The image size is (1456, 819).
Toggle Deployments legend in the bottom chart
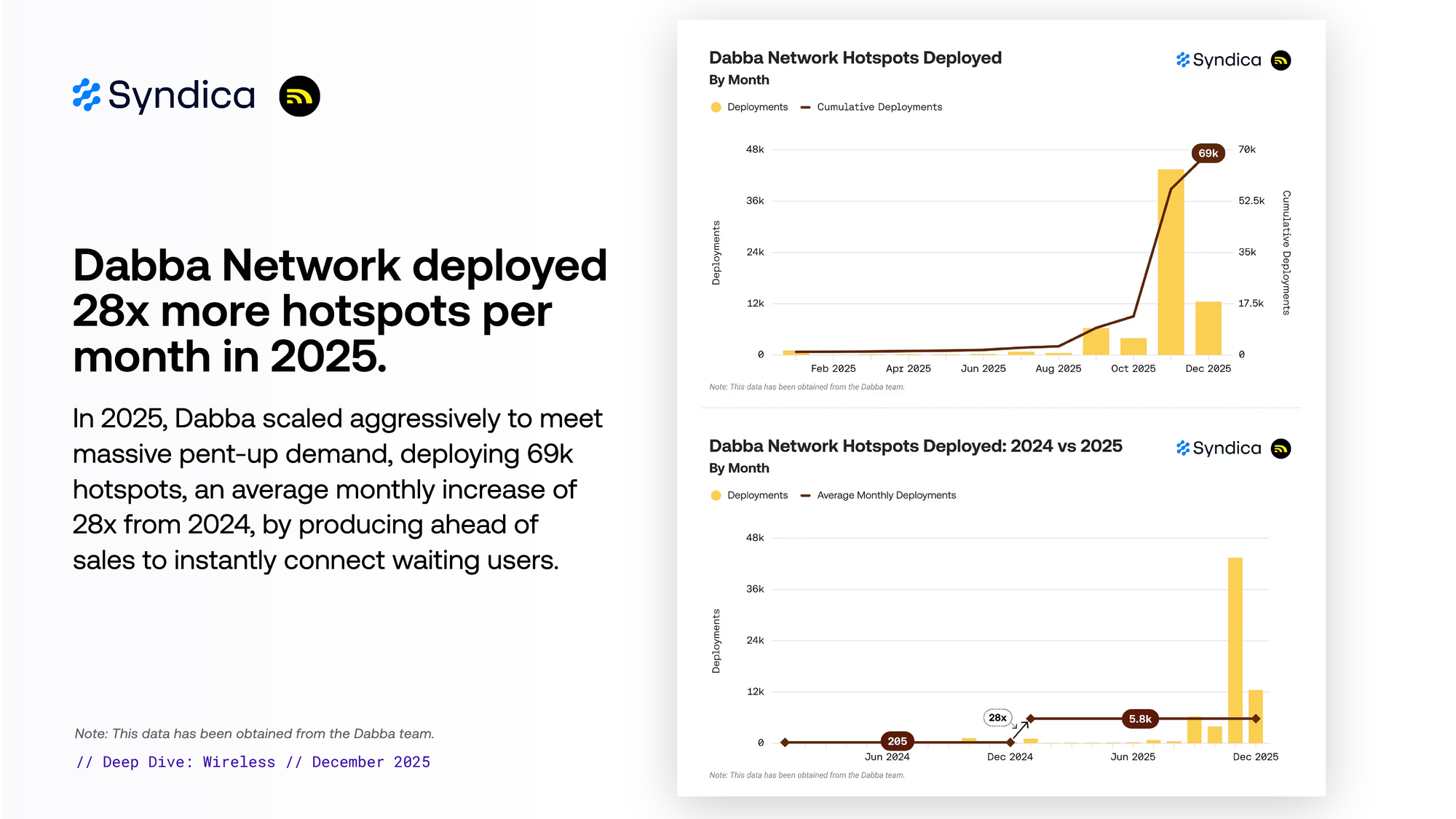click(749, 495)
